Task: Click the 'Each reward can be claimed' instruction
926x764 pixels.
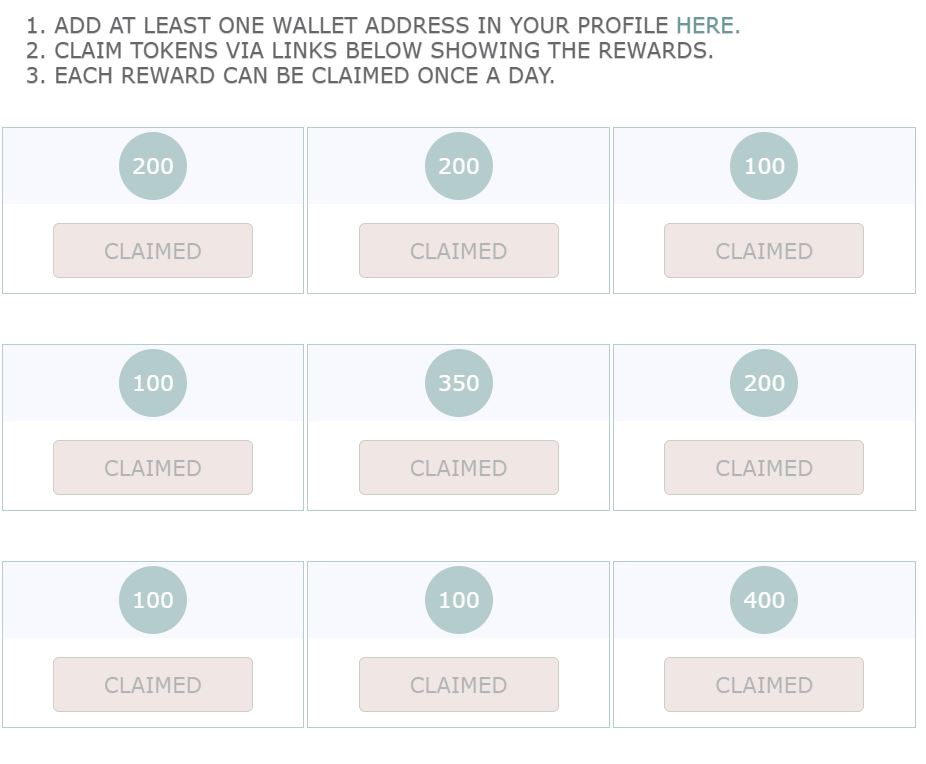Action: pyautogui.click(x=290, y=76)
